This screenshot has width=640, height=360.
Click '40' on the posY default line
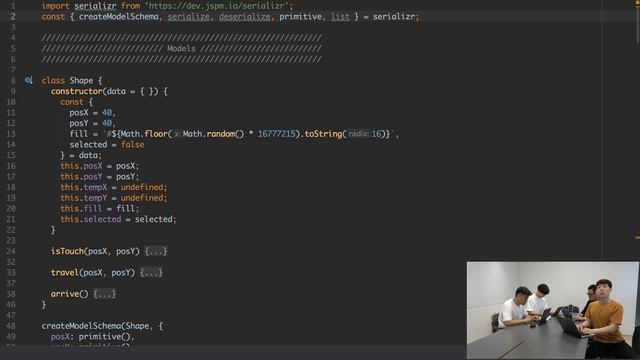[107, 123]
